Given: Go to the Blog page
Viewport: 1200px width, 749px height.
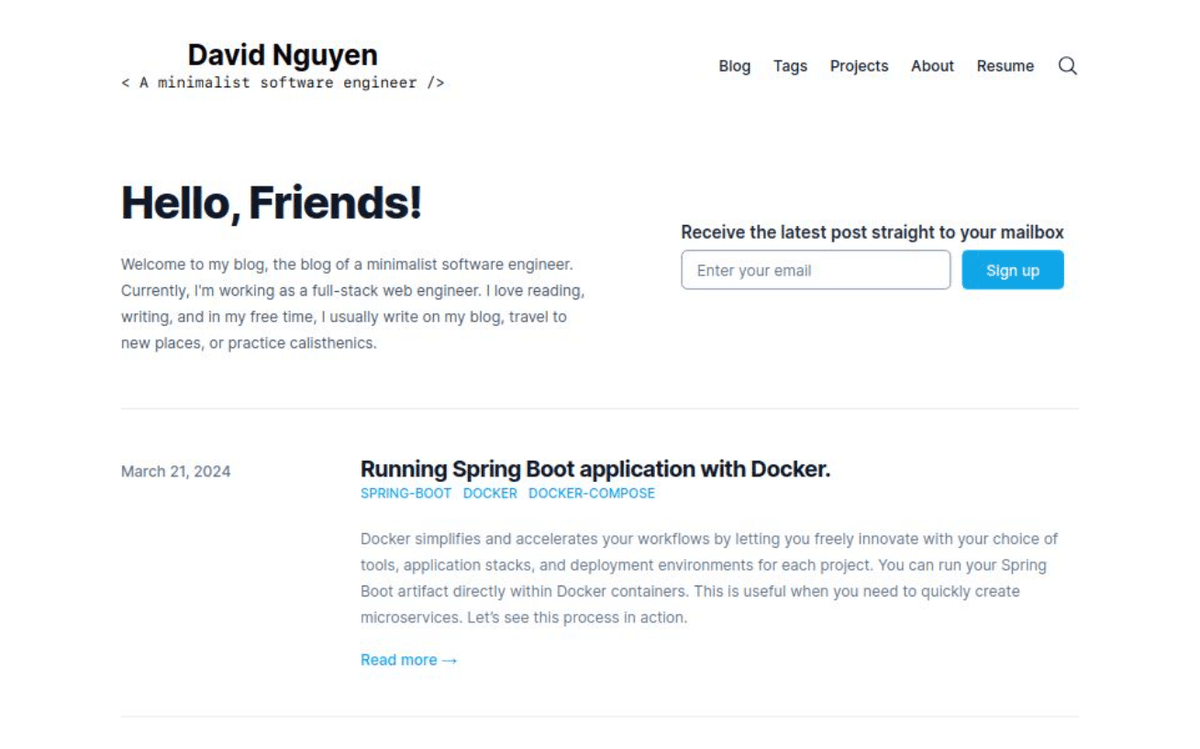Looking at the screenshot, I should [x=734, y=66].
